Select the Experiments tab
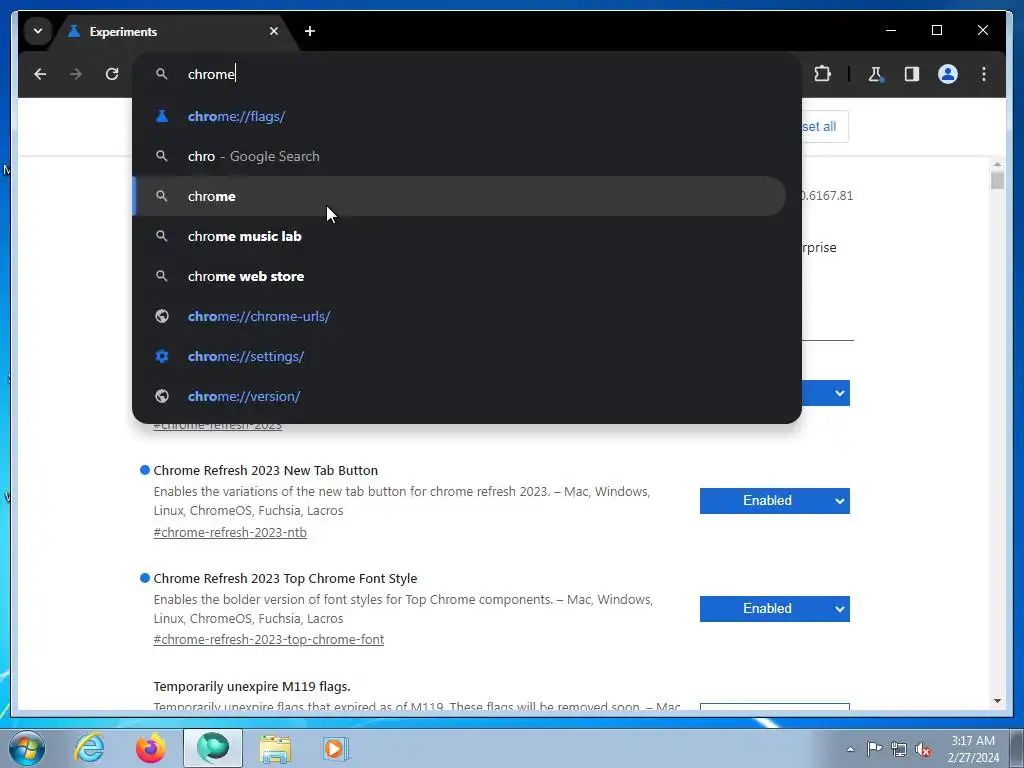This screenshot has width=1024, height=768. coord(173,31)
